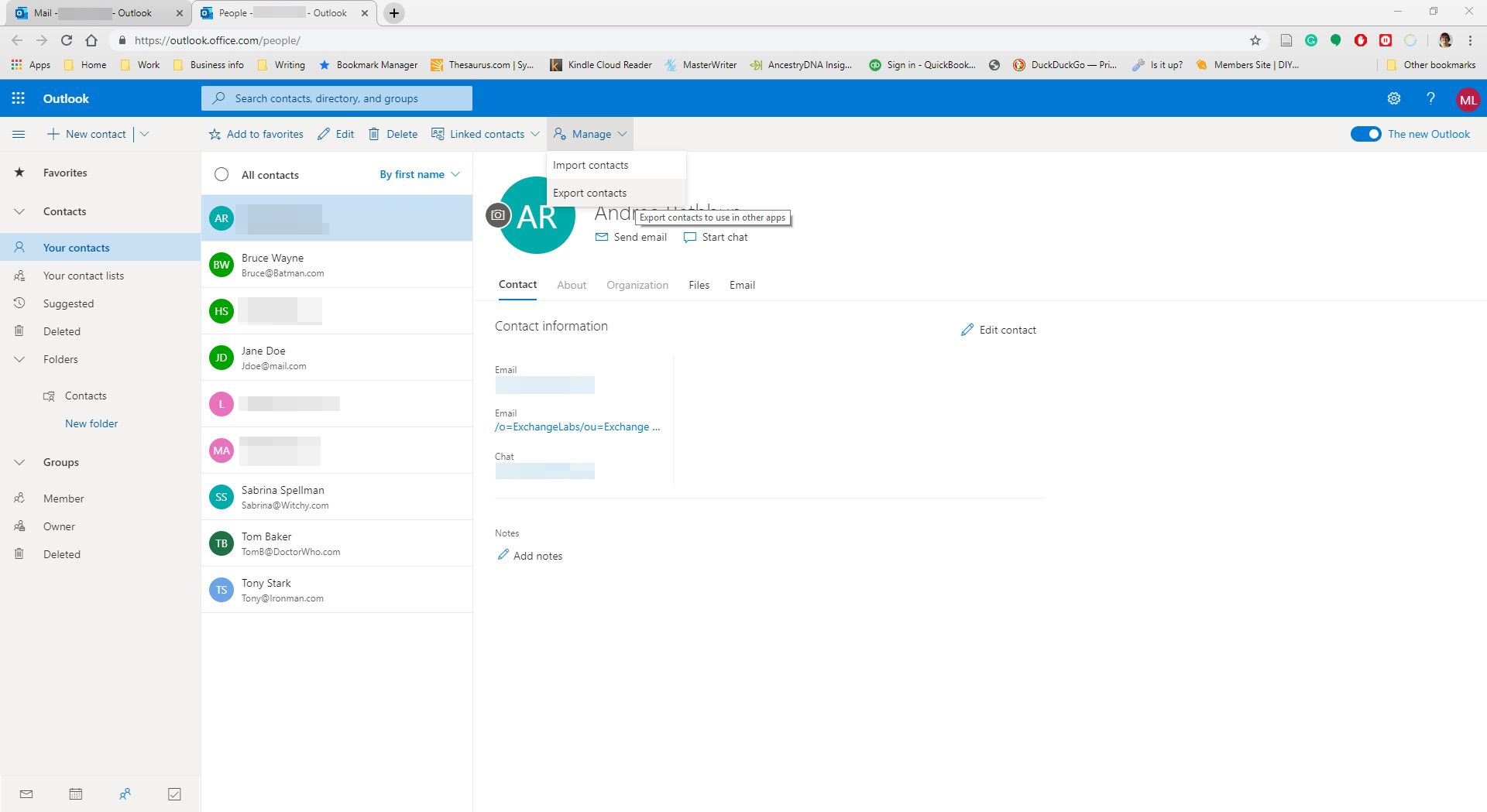Click the Tony Stark TS avatar
1487x812 pixels.
pos(222,590)
